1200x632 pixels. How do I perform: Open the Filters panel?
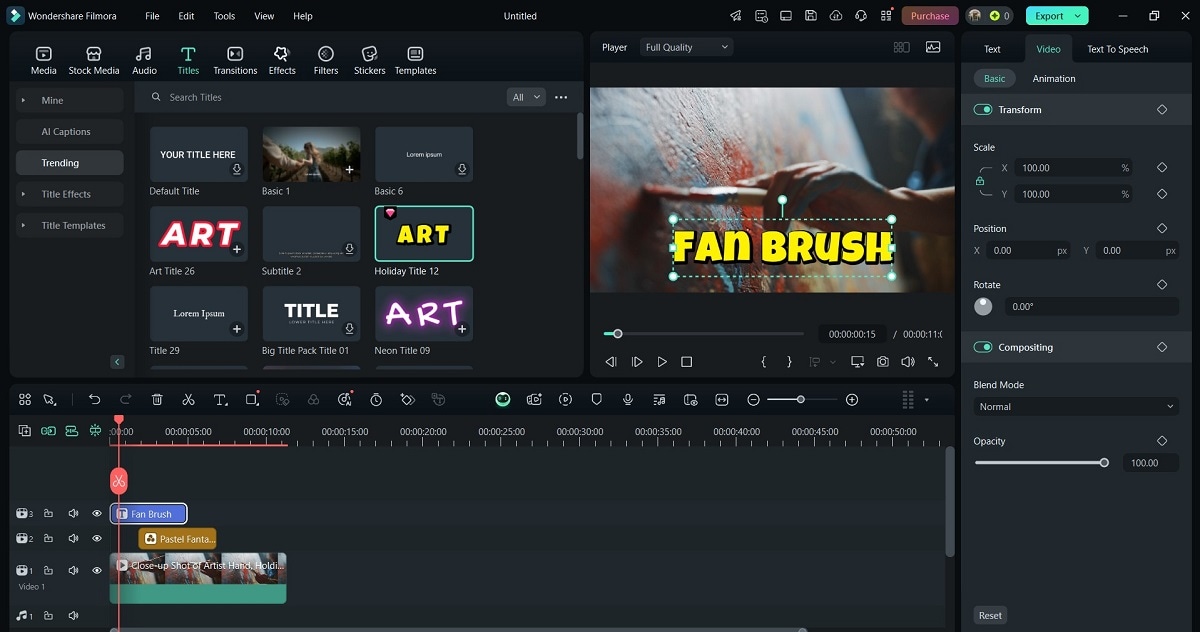point(326,60)
